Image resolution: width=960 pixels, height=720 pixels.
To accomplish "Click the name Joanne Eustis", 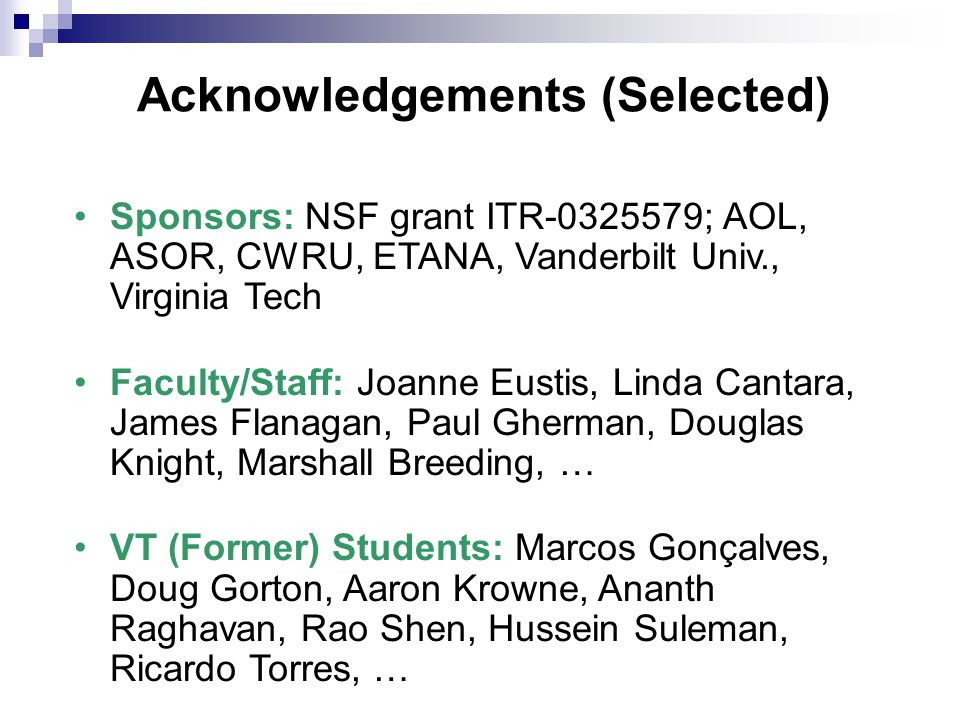I will (x=473, y=383).
